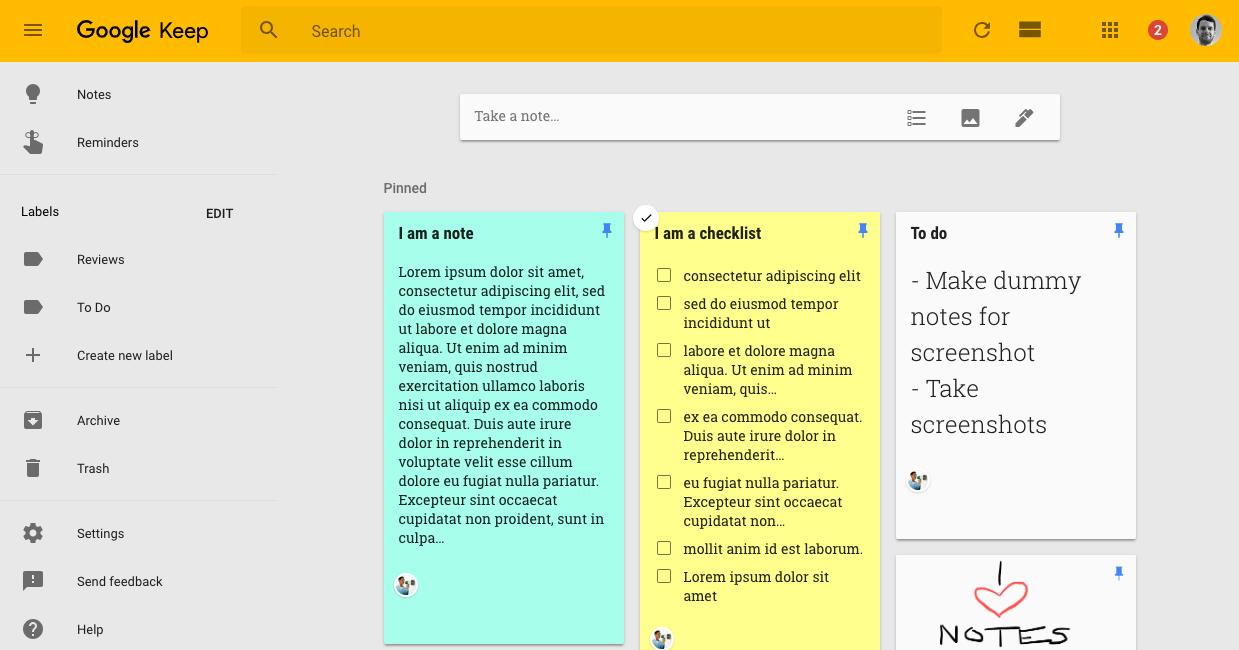
Task: Click Create new label
Action: tap(124, 356)
